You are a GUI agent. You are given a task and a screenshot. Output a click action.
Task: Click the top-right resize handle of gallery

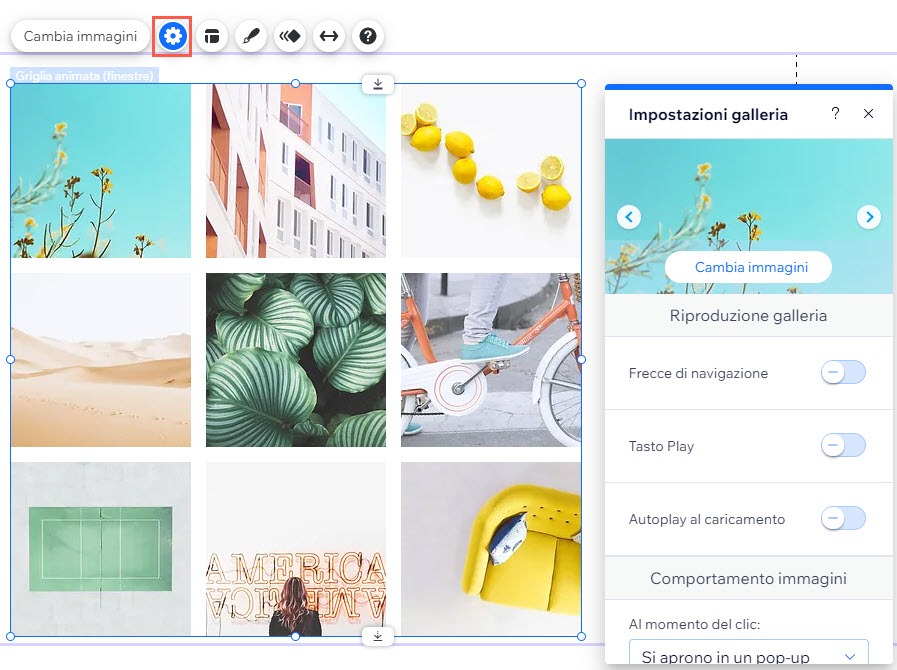tap(581, 84)
